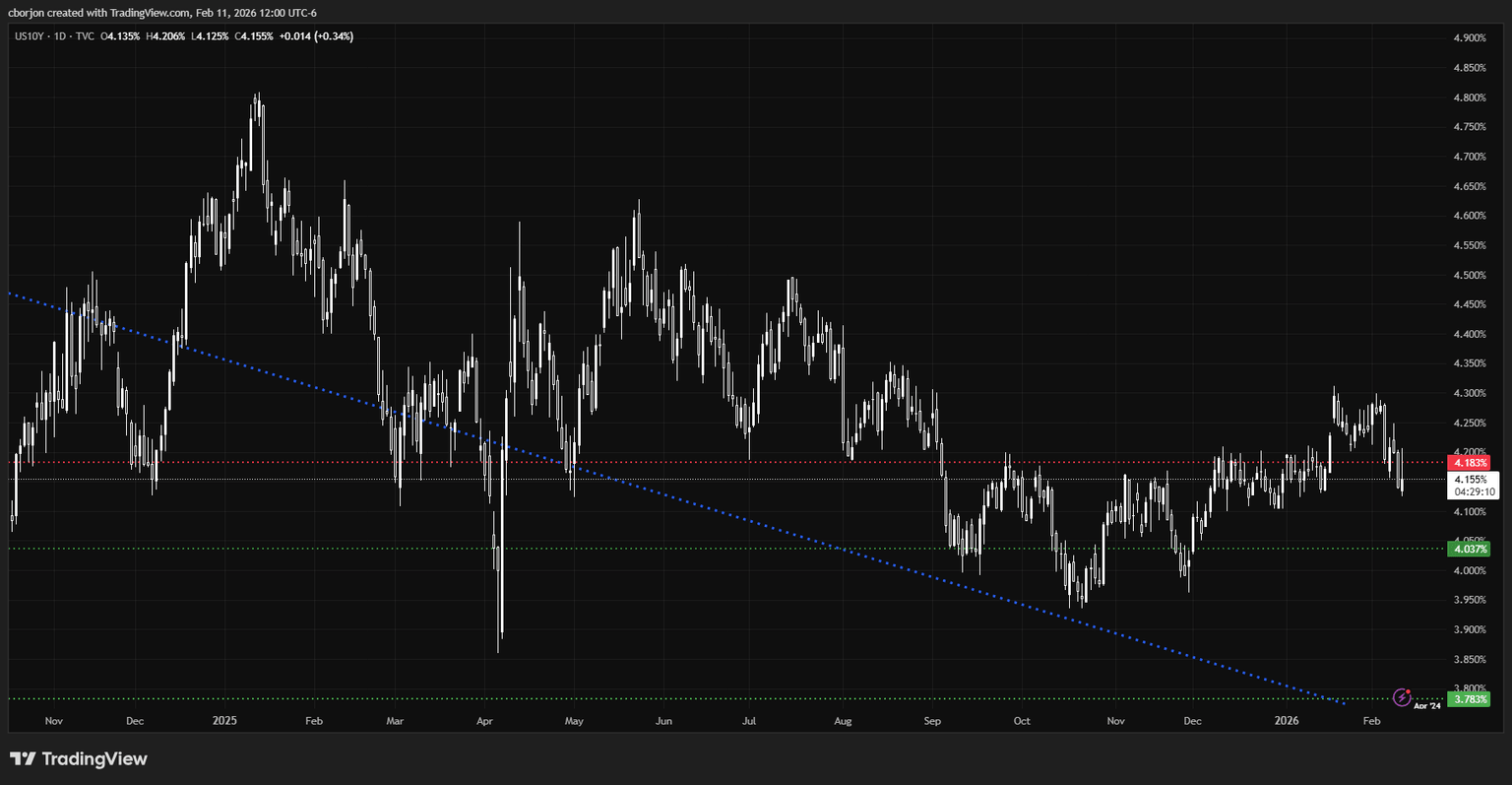This screenshot has width=1512, height=785.
Task: Click the TradingView logo at bottom left
Action: pyautogui.click(x=79, y=758)
